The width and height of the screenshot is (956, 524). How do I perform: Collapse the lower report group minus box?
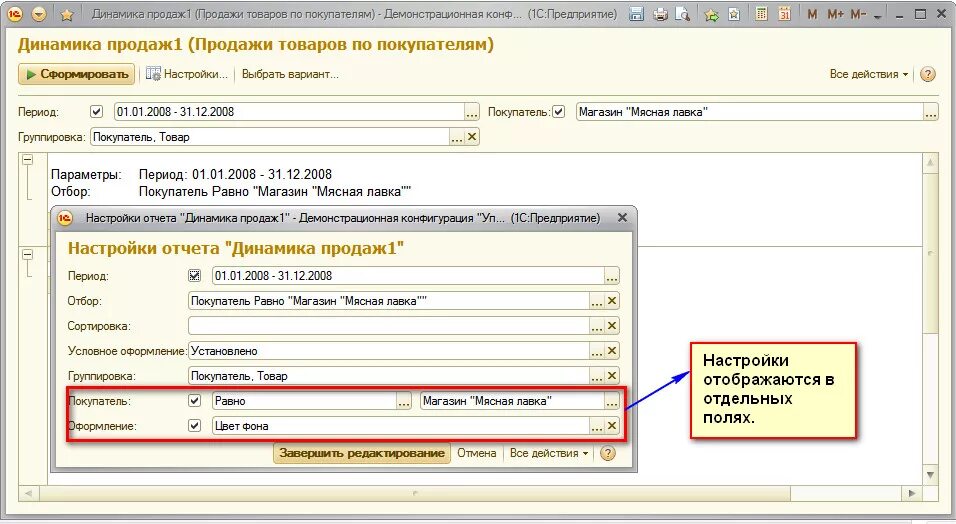(x=27, y=254)
